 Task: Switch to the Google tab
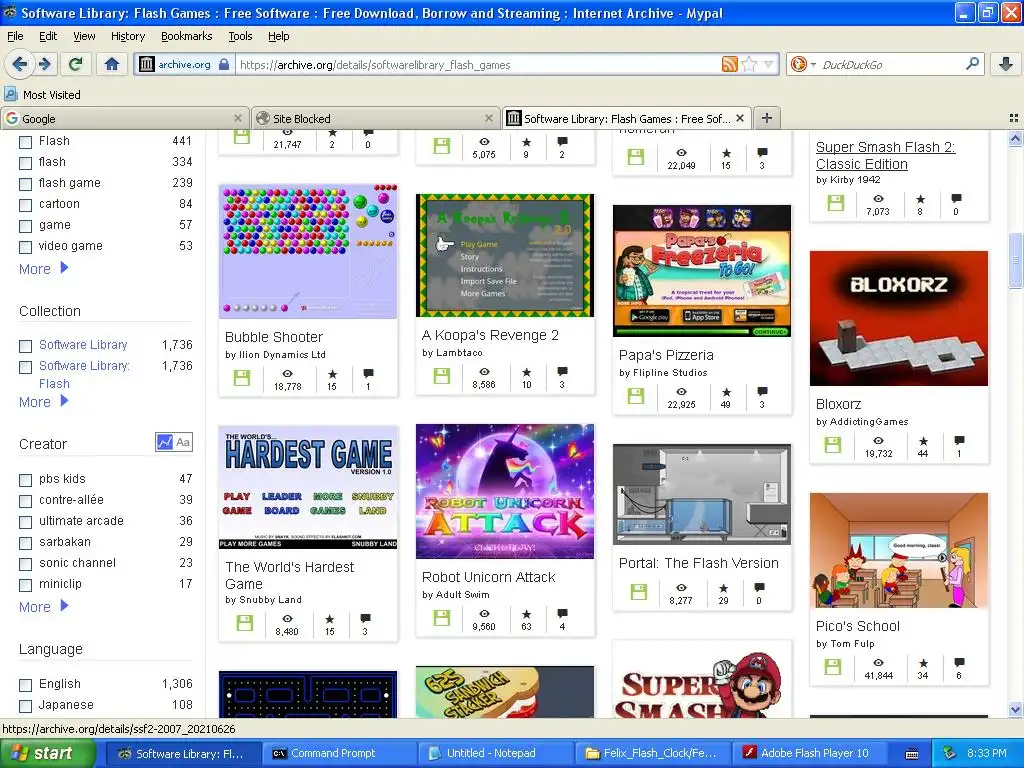(x=124, y=118)
